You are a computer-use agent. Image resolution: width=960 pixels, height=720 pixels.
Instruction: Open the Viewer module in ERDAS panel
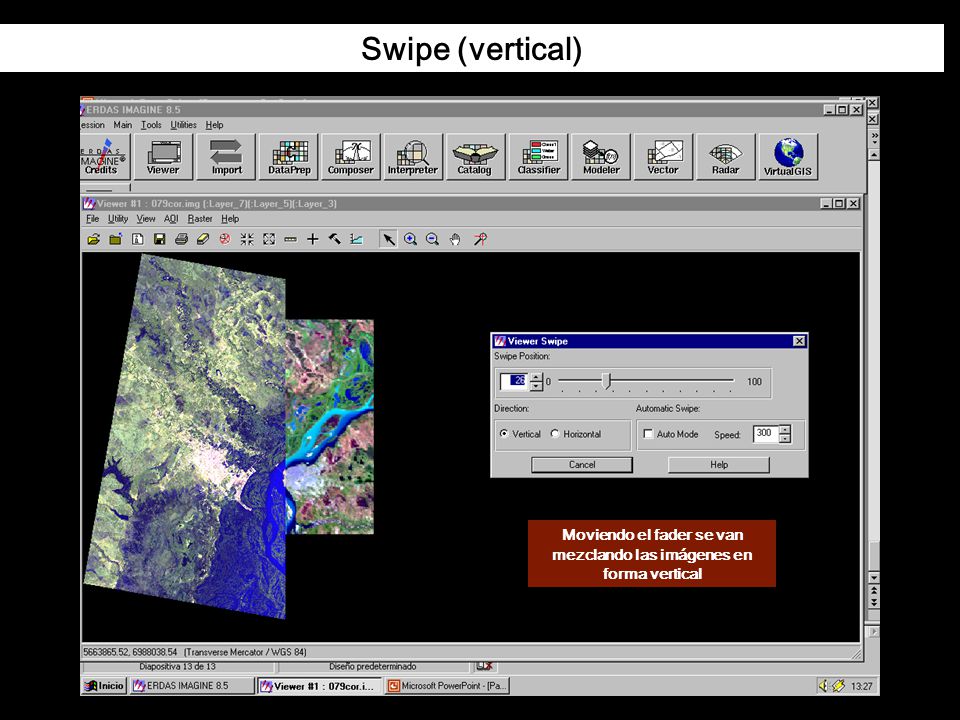click(163, 157)
